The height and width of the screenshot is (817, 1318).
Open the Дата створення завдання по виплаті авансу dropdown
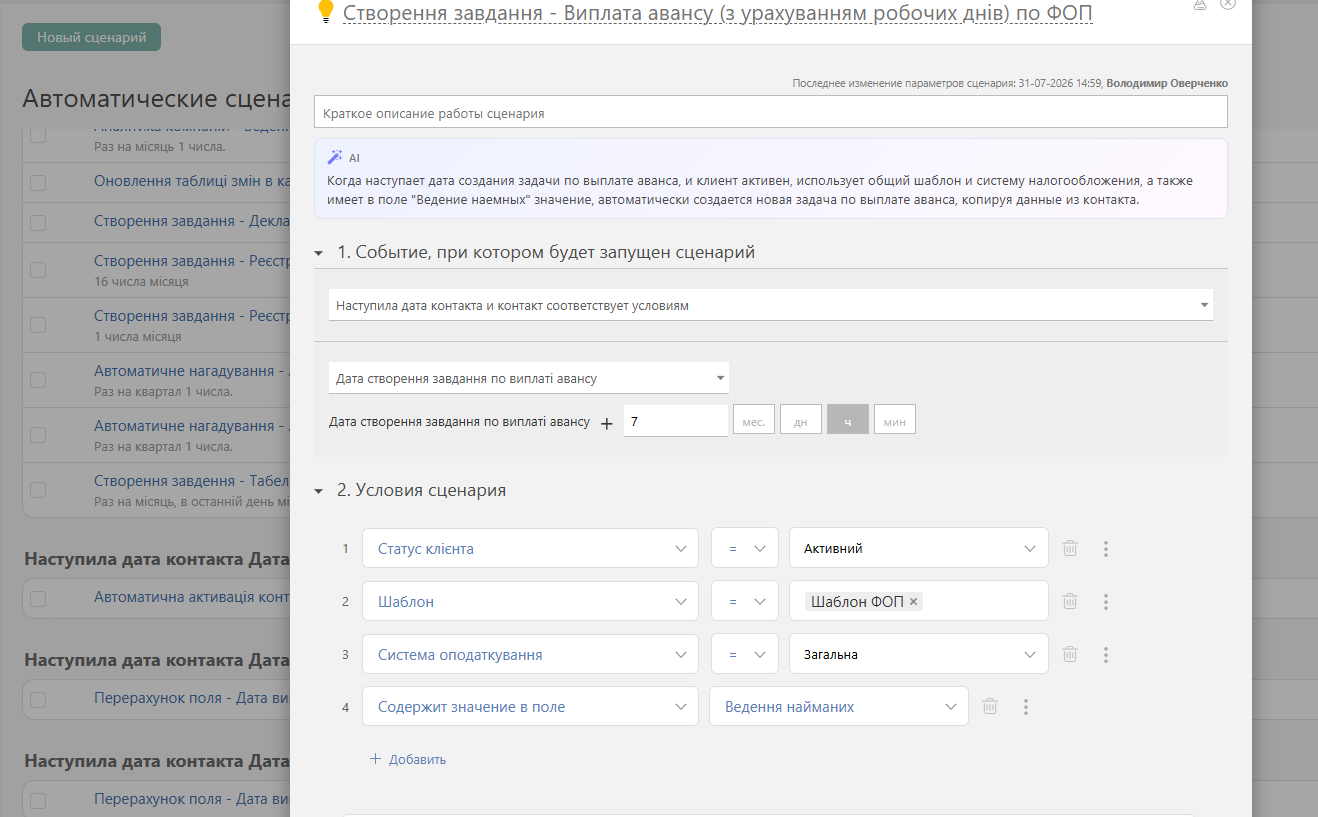point(529,378)
